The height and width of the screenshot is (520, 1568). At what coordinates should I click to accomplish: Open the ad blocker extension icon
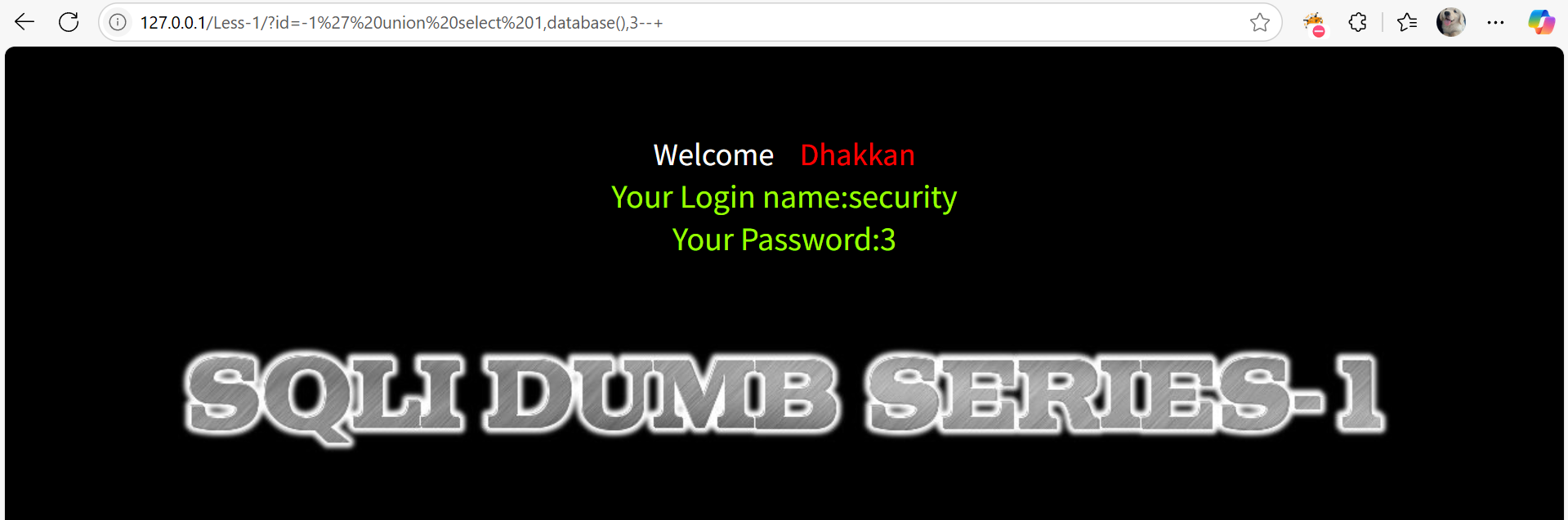(x=1314, y=23)
